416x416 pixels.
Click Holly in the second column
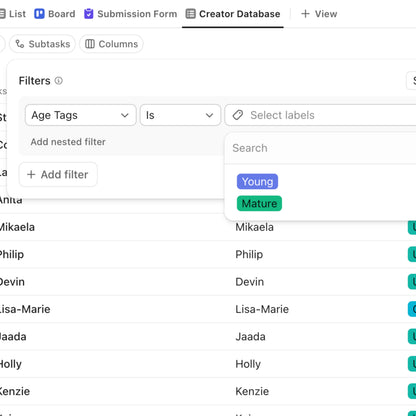(248, 364)
